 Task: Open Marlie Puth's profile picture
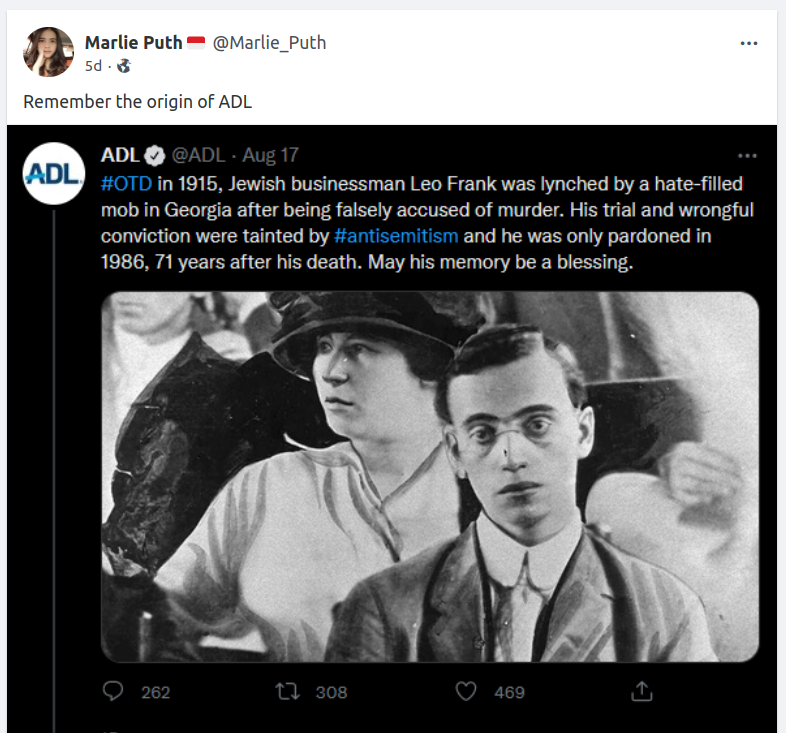point(49,52)
